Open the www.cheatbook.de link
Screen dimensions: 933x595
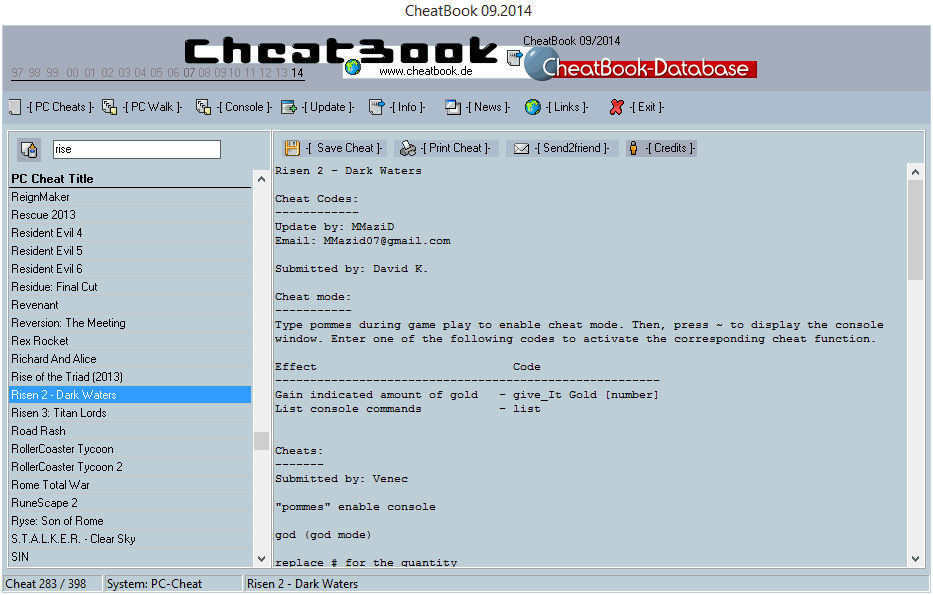tap(425, 71)
